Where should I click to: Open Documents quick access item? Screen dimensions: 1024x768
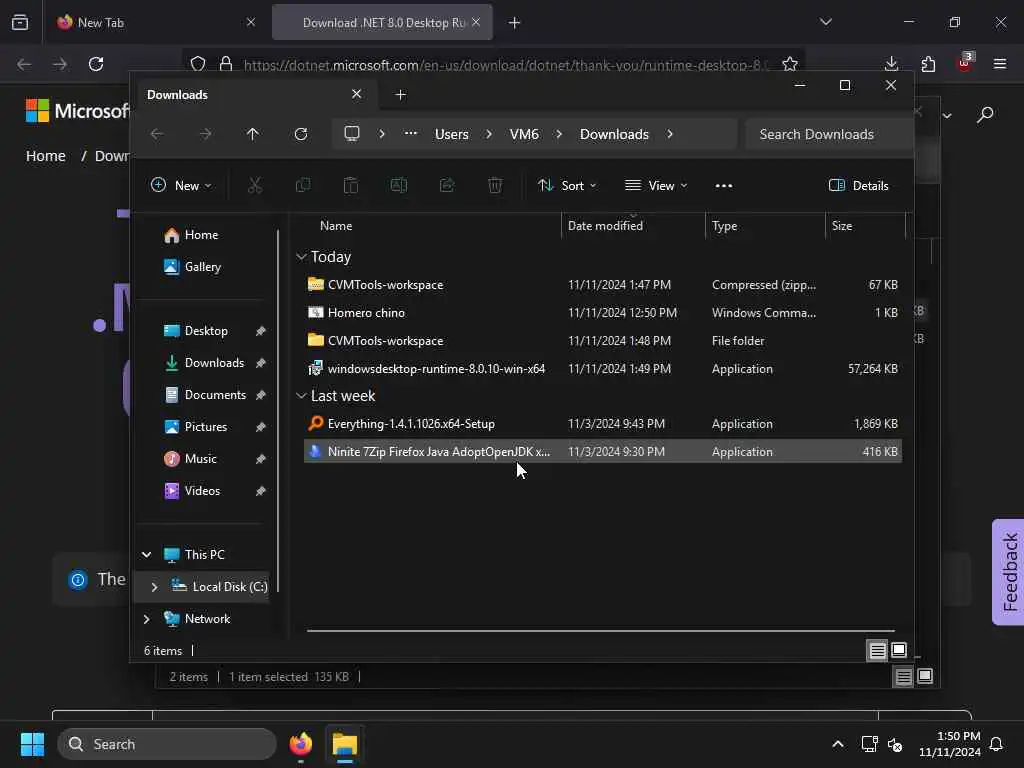point(216,394)
